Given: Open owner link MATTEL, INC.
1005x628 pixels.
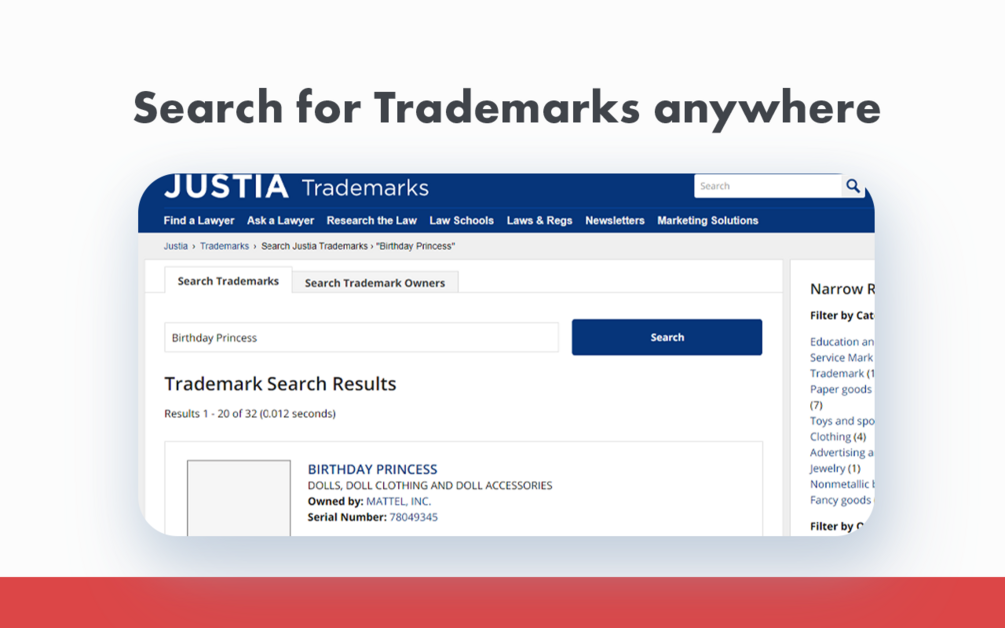Looking at the screenshot, I should [399, 501].
